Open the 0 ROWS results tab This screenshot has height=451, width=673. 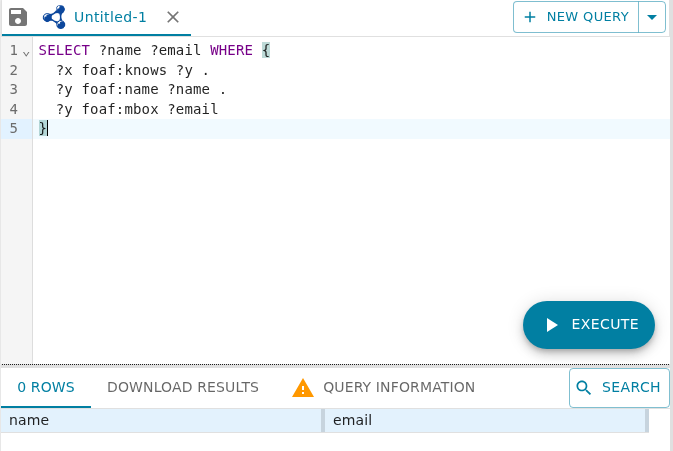pos(46,387)
